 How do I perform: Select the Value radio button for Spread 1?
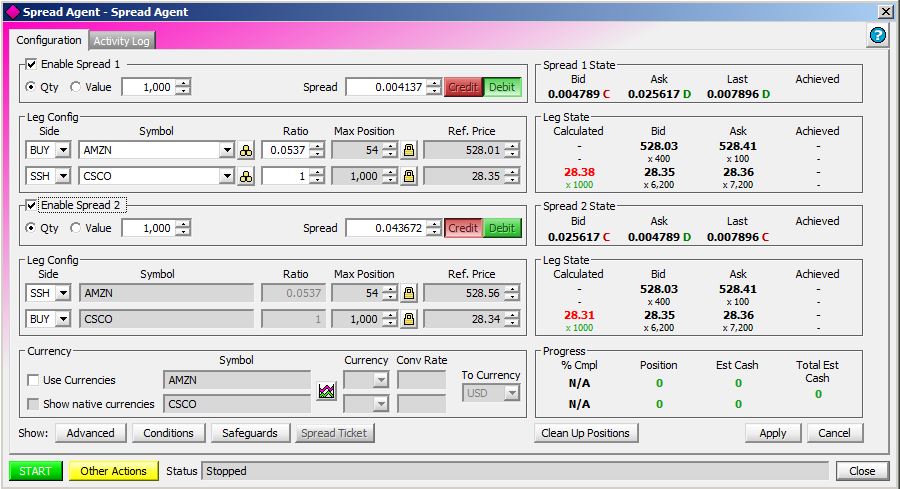[x=76, y=87]
